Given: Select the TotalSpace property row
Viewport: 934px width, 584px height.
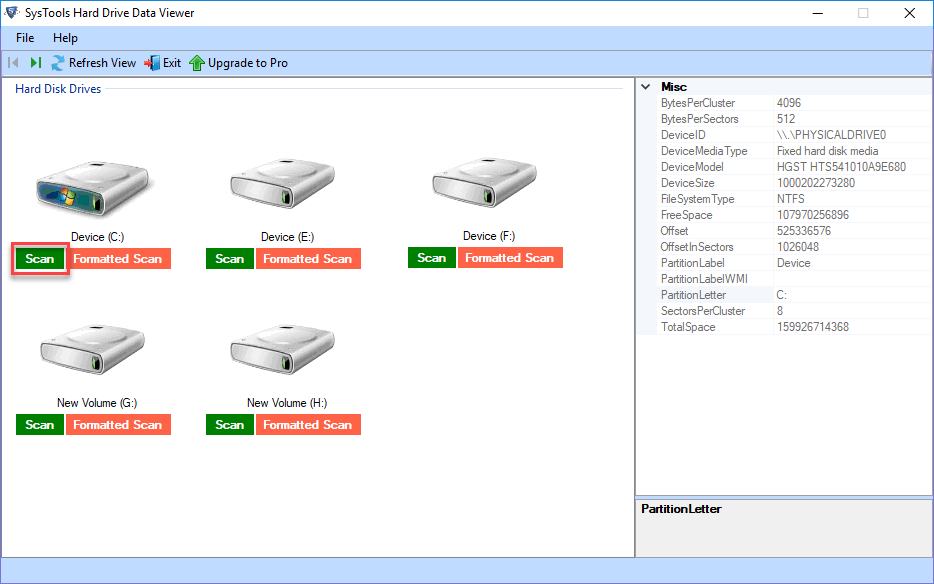Looking at the screenshot, I should [795, 327].
